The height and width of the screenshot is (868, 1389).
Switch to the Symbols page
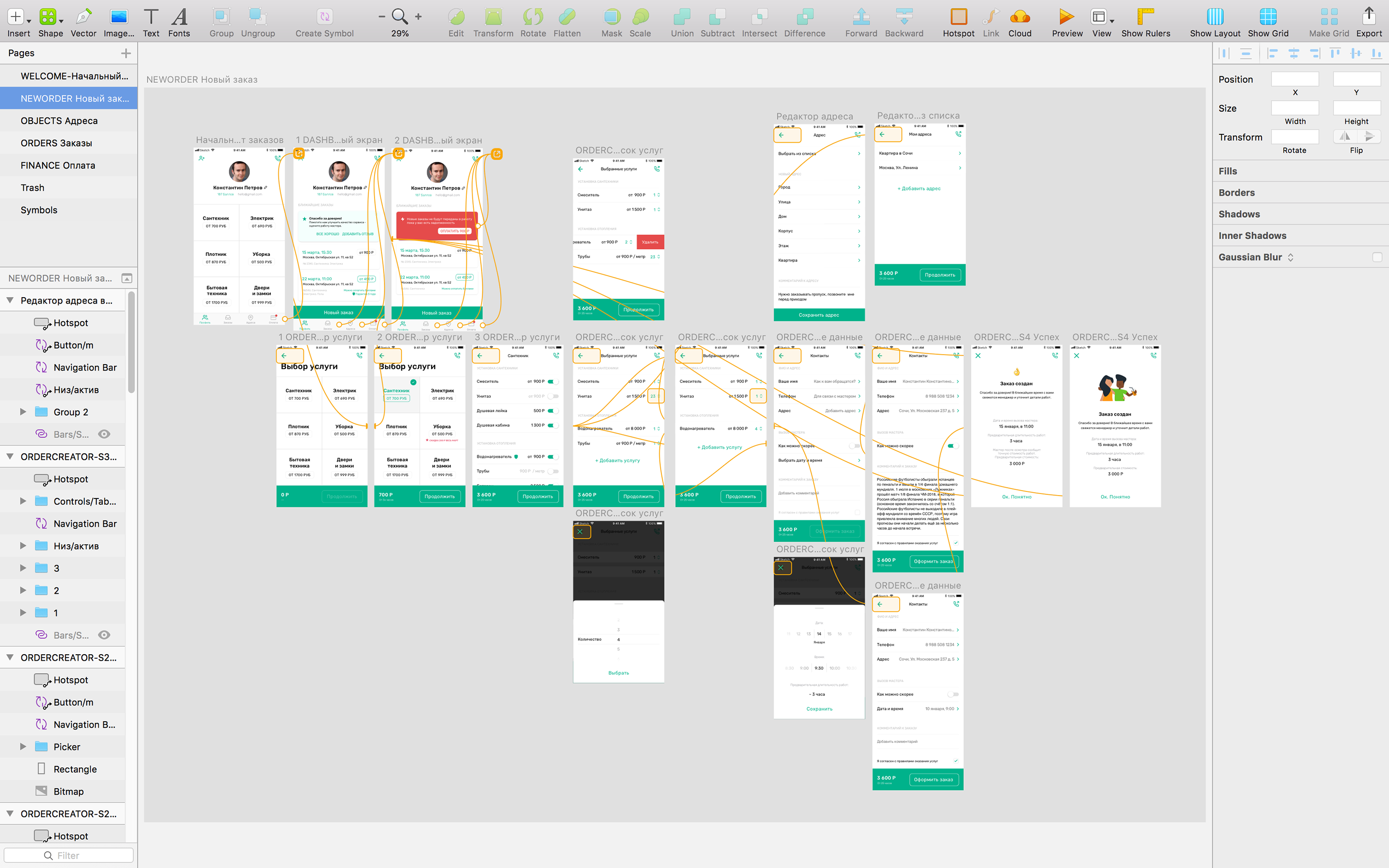pos(39,210)
